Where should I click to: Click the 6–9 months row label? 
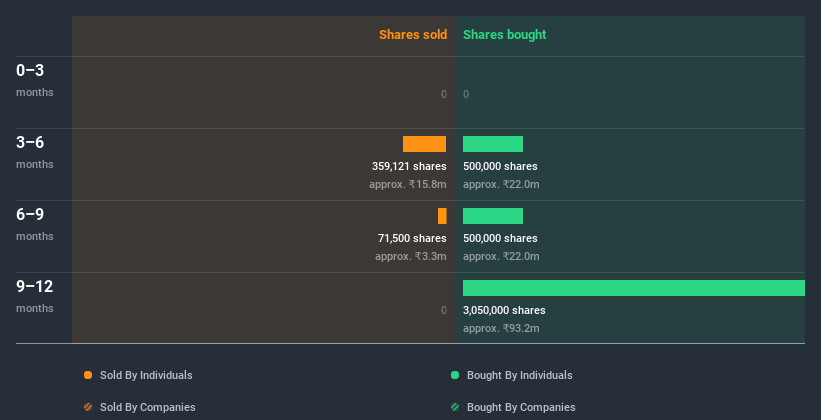35,224
